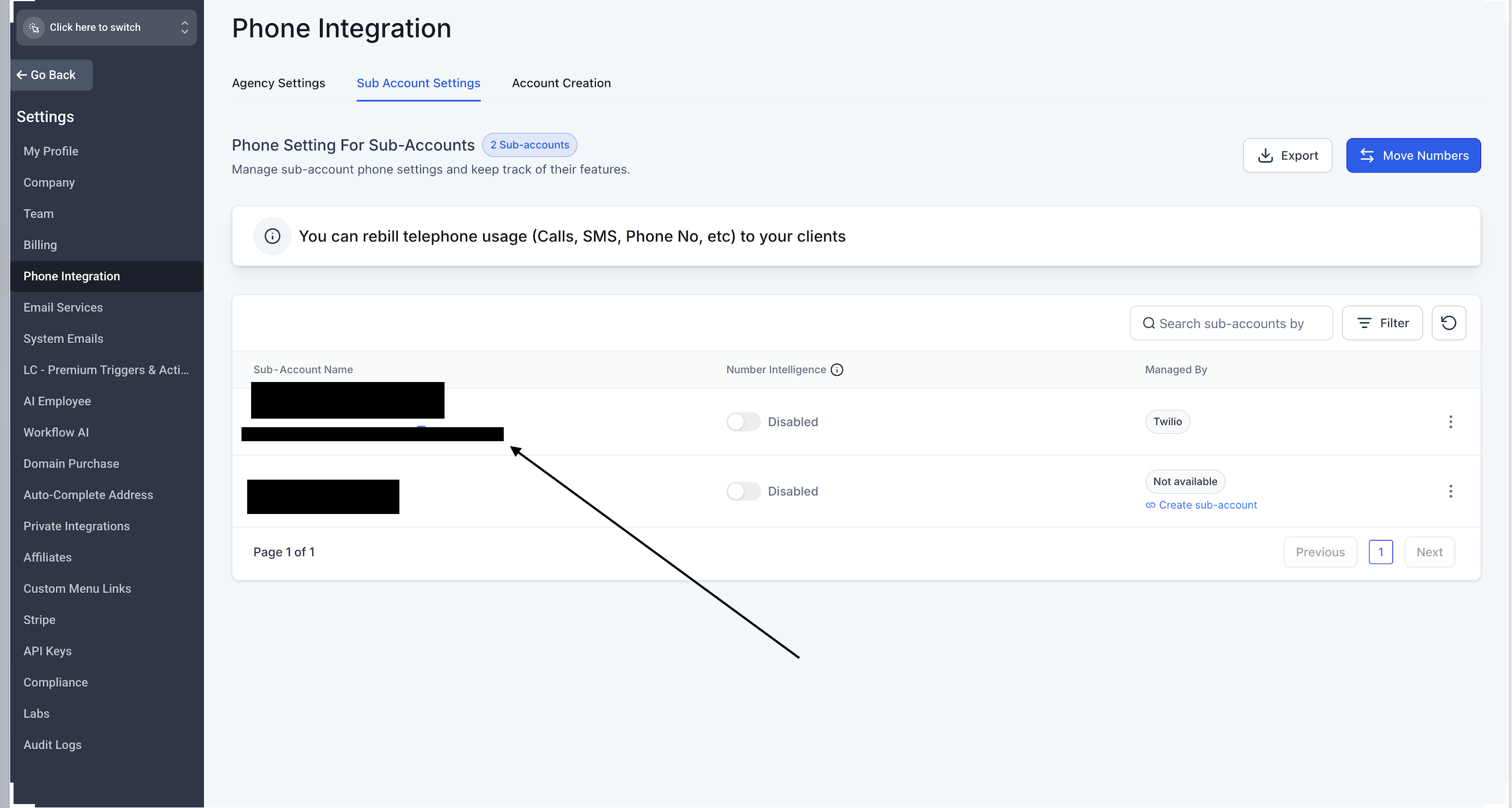This screenshot has height=808, width=1512.
Task: Open the Account Creation tab
Action: click(x=561, y=84)
